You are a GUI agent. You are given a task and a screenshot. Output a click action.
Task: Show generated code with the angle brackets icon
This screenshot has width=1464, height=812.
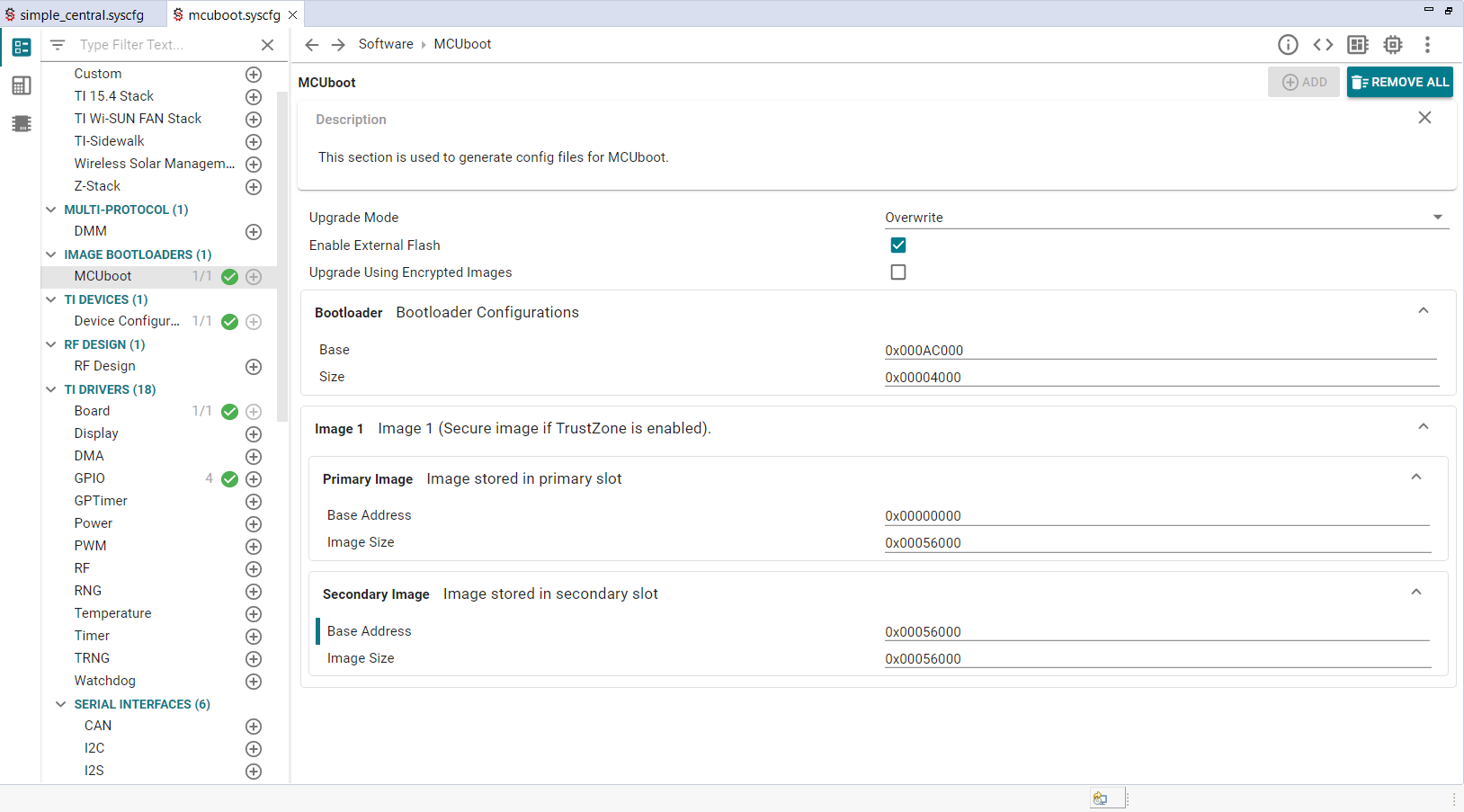[1323, 45]
